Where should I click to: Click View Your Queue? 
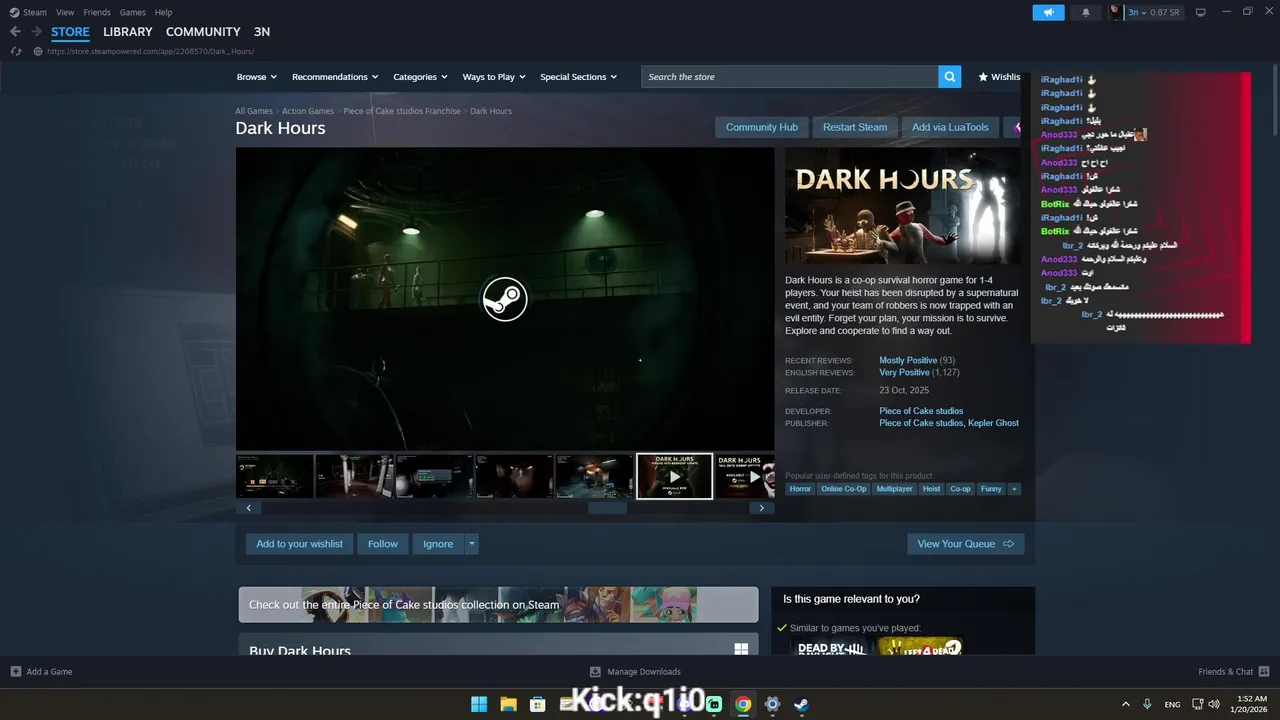pyautogui.click(x=966, y=544)
